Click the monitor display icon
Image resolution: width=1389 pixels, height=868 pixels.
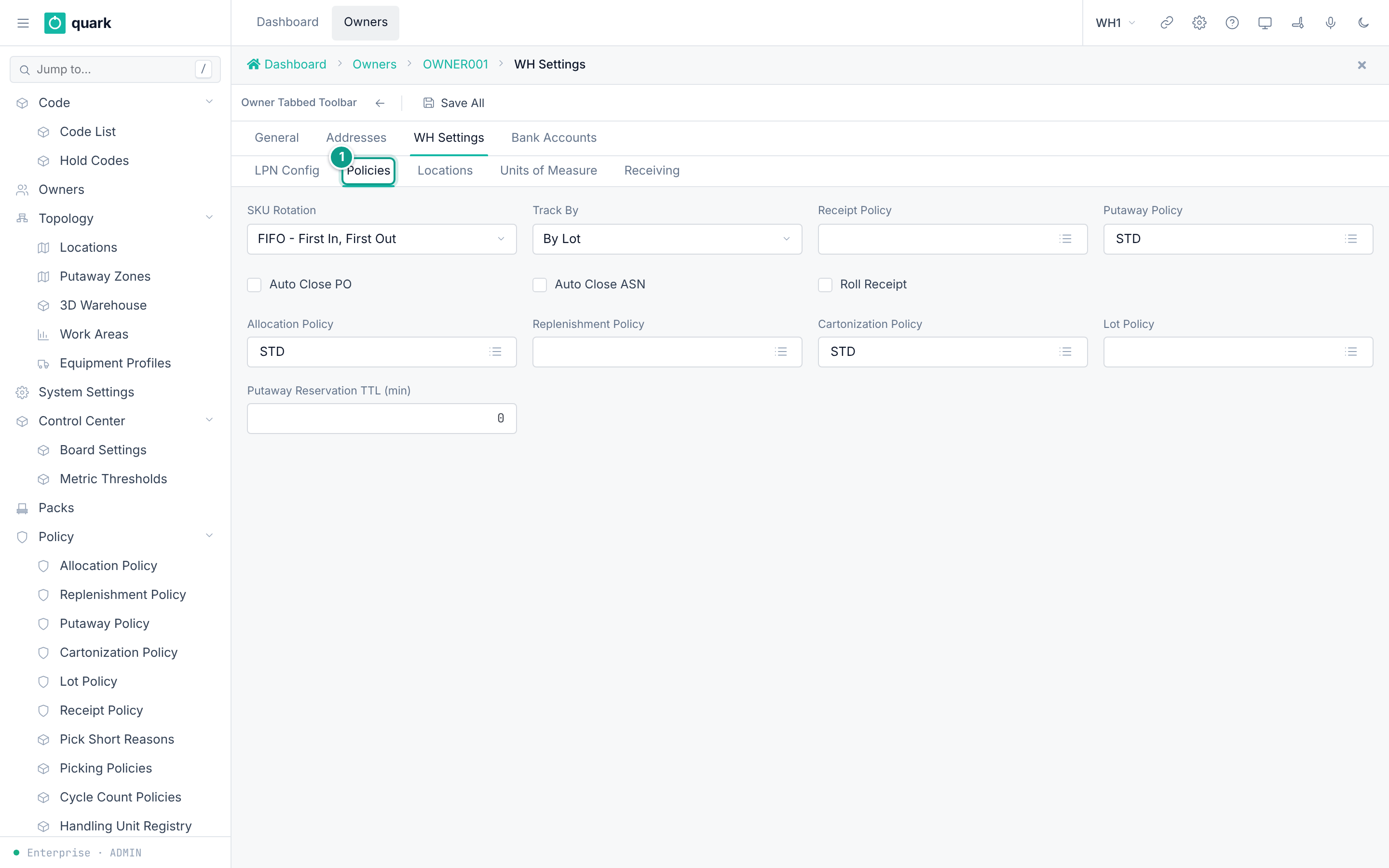[x=1265, y=23]
